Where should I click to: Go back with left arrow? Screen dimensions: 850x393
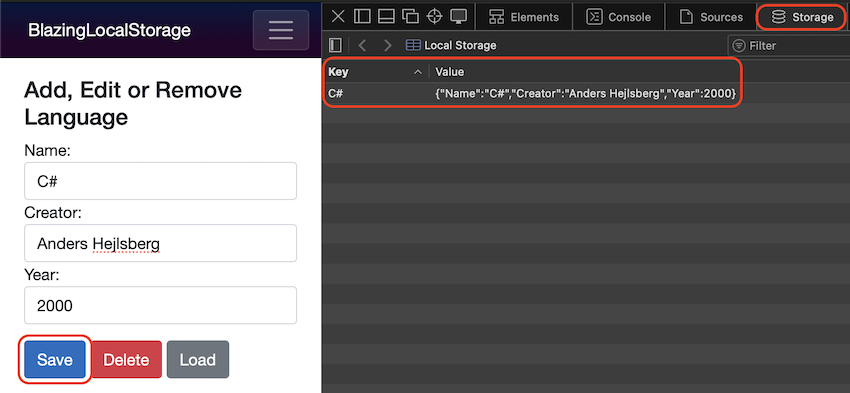363,46
